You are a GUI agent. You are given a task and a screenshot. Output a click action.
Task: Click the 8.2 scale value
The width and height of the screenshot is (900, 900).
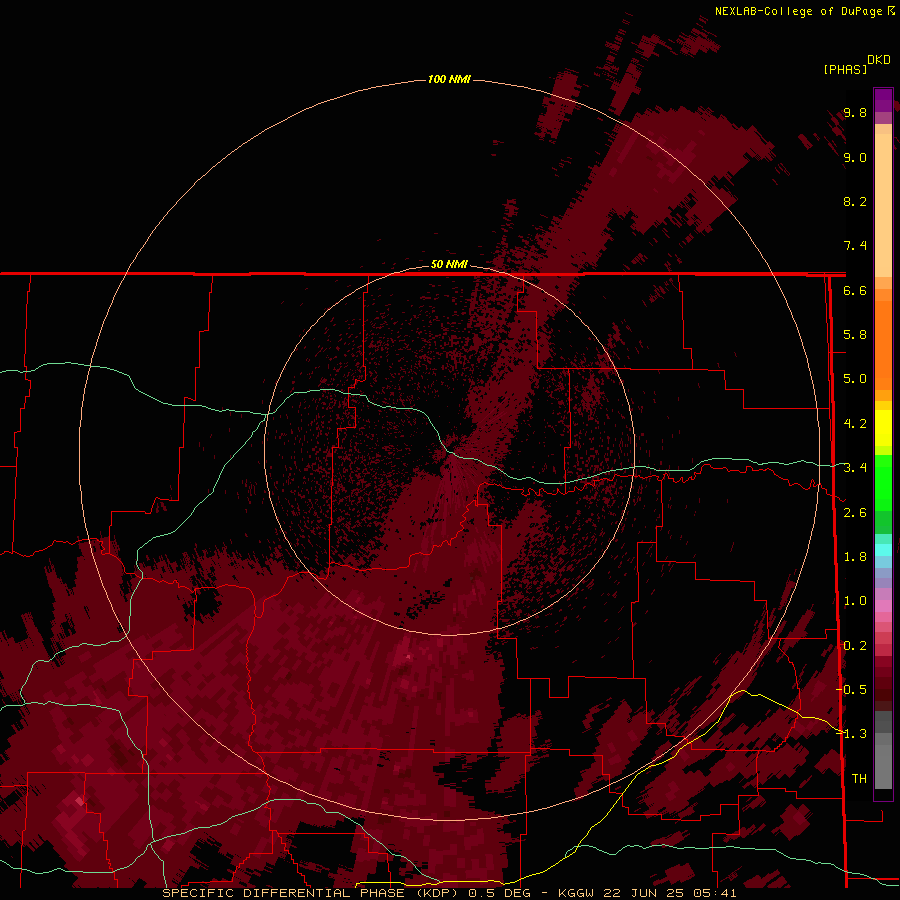pyautogui.click(x=855, y=201)
